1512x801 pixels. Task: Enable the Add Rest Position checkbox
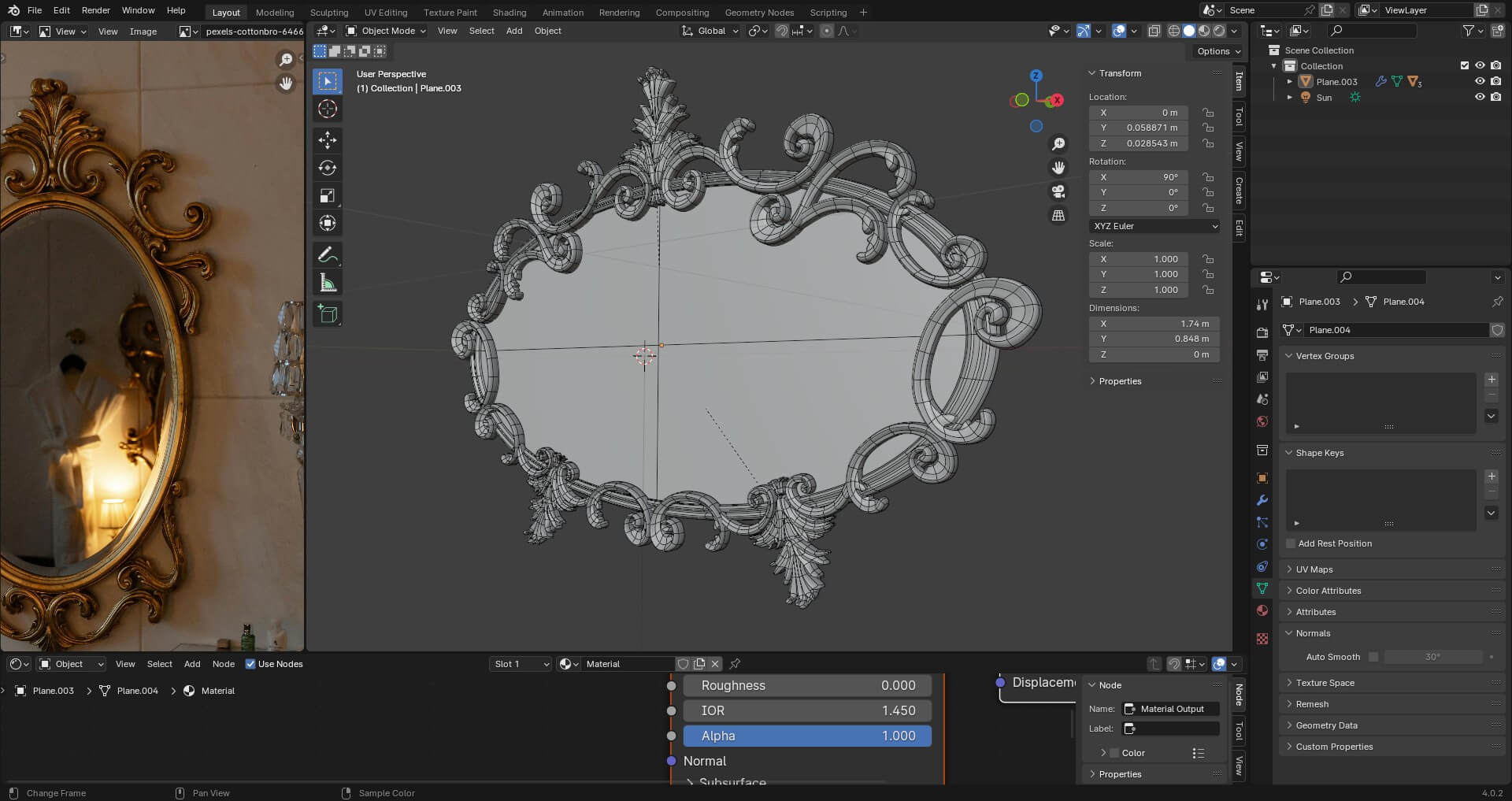pyautogui.click(x=1291, y=543)
